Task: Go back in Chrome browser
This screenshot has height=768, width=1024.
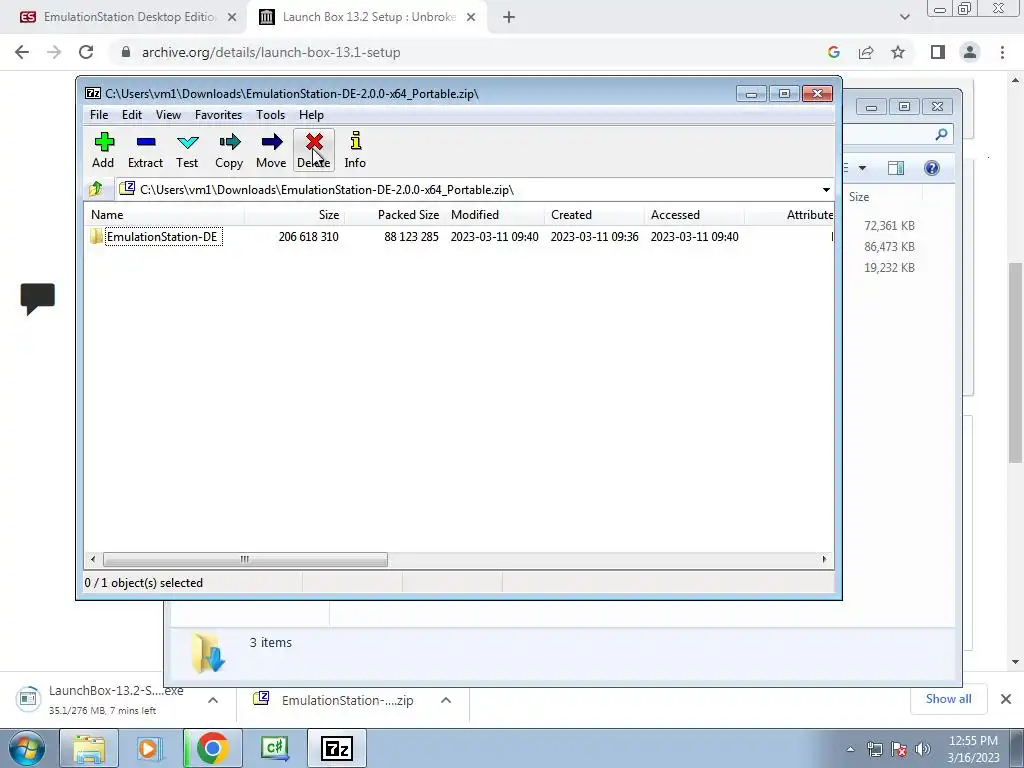Action: pos(22,52)
